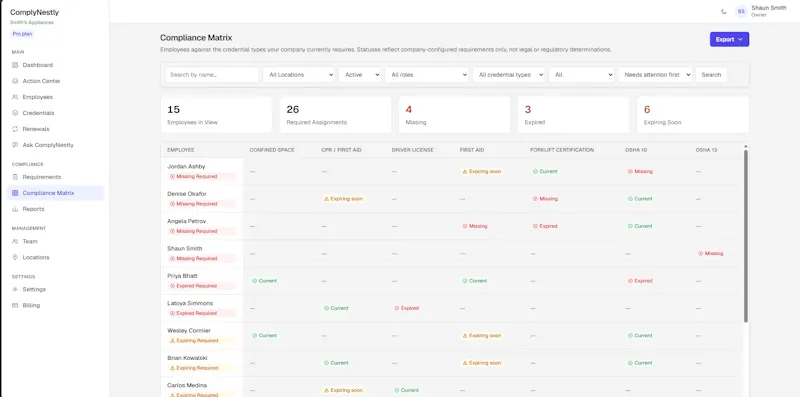Open the Active status dropdown
The width and height of the screenshot is (800, 397).
(x=360, y=75)
